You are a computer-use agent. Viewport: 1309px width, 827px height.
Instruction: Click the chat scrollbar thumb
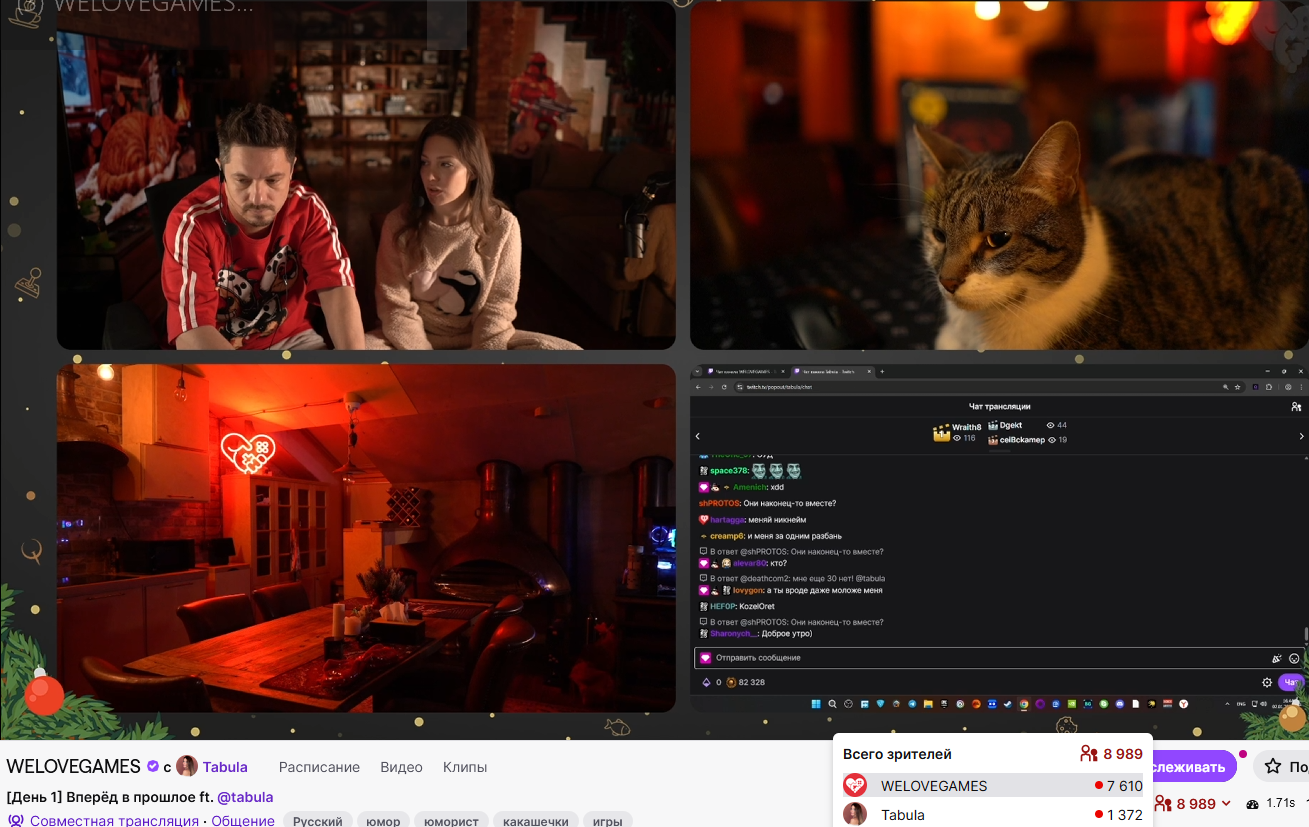[x=1305, y=634]
